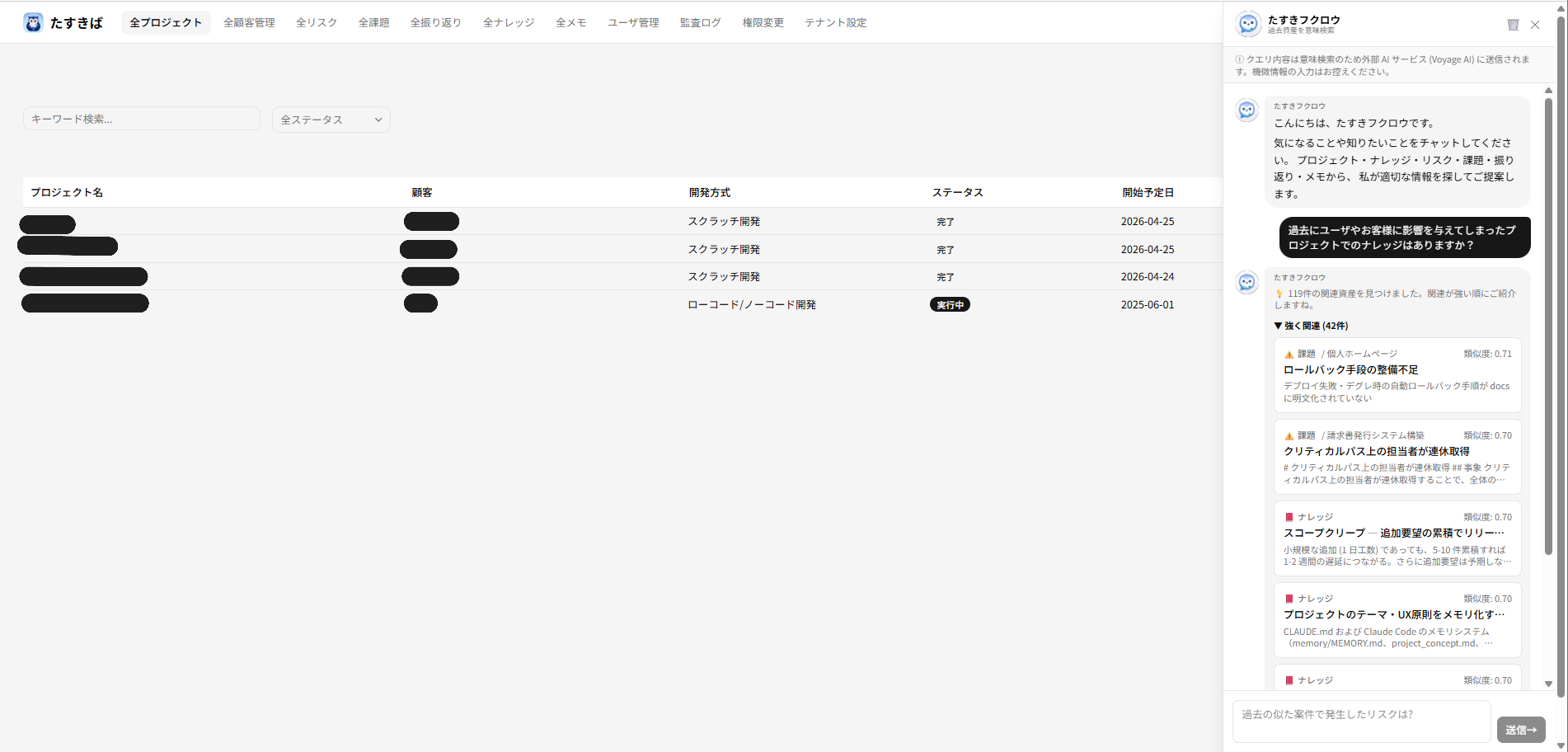
Task: Click red knowledge icon on スコープクリープ card
Action: (x=1289, y=517)
